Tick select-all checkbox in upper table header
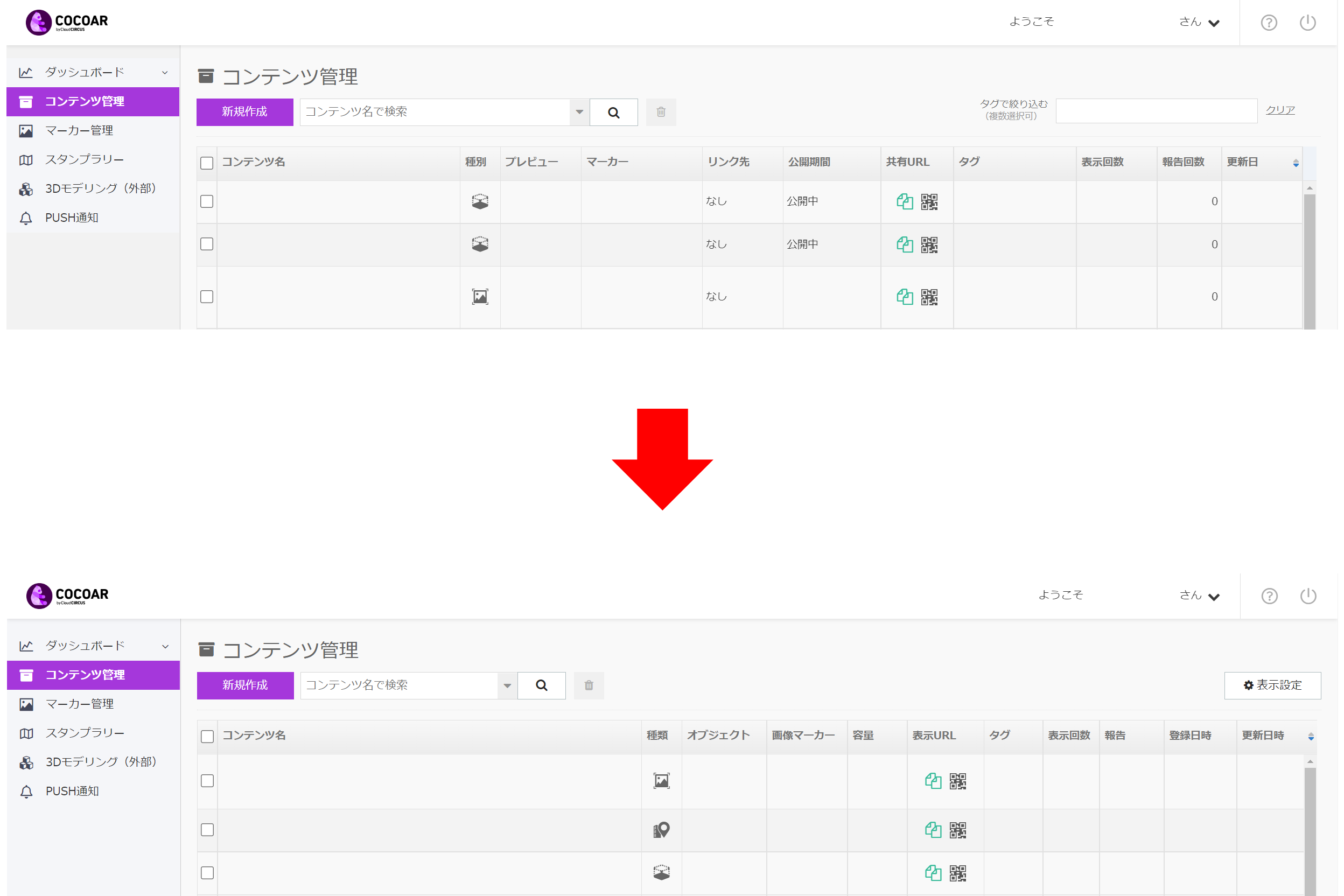 [207, 163]
